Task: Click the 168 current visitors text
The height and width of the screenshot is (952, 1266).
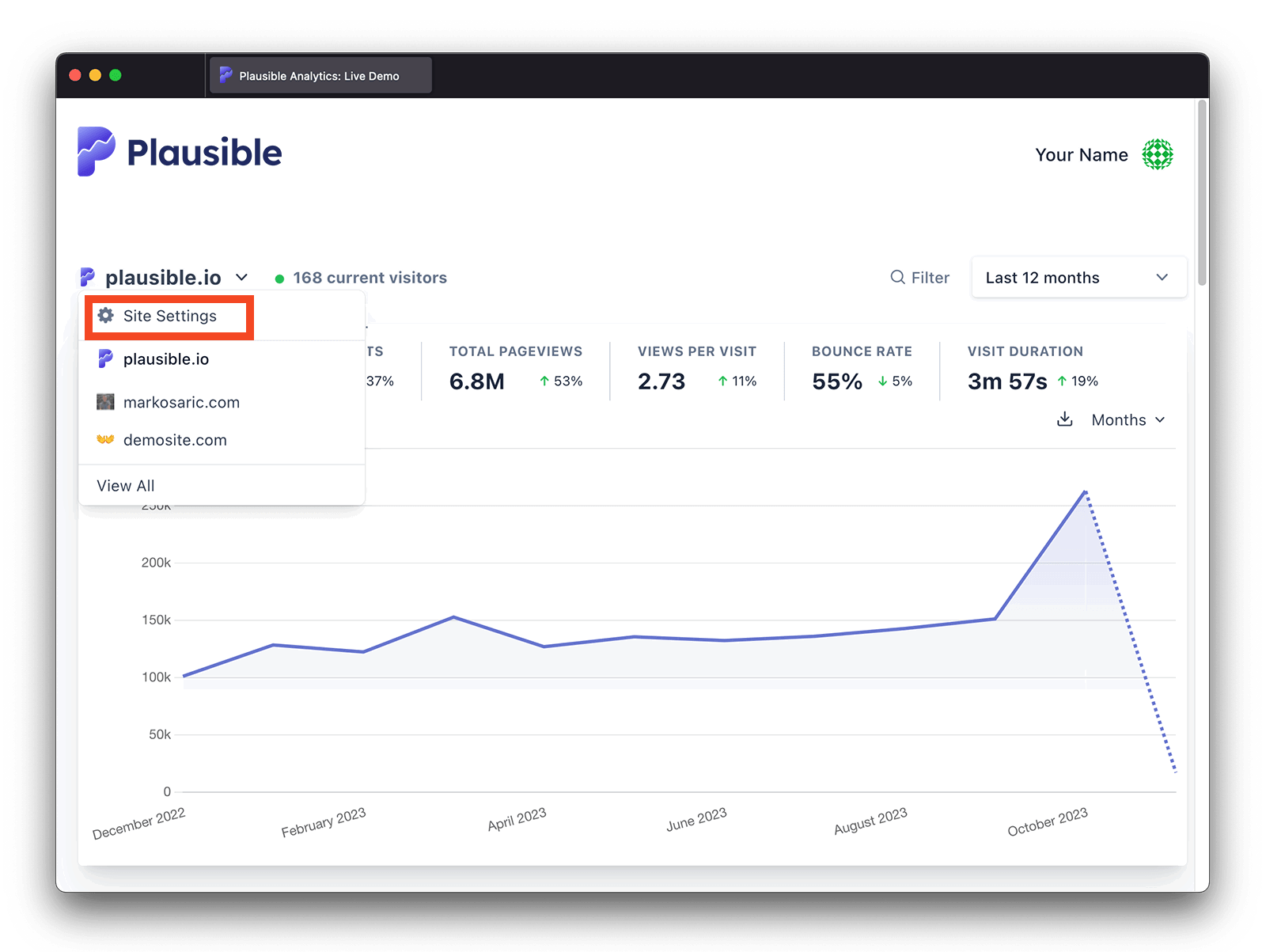Action: (x=370, y=277)
